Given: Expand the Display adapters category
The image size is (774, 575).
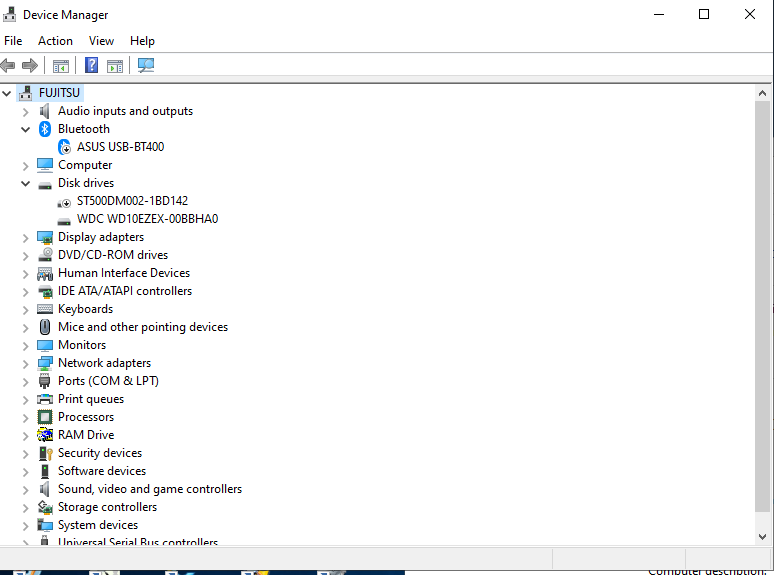Looking at the screenshot, I should pos(26,237).
